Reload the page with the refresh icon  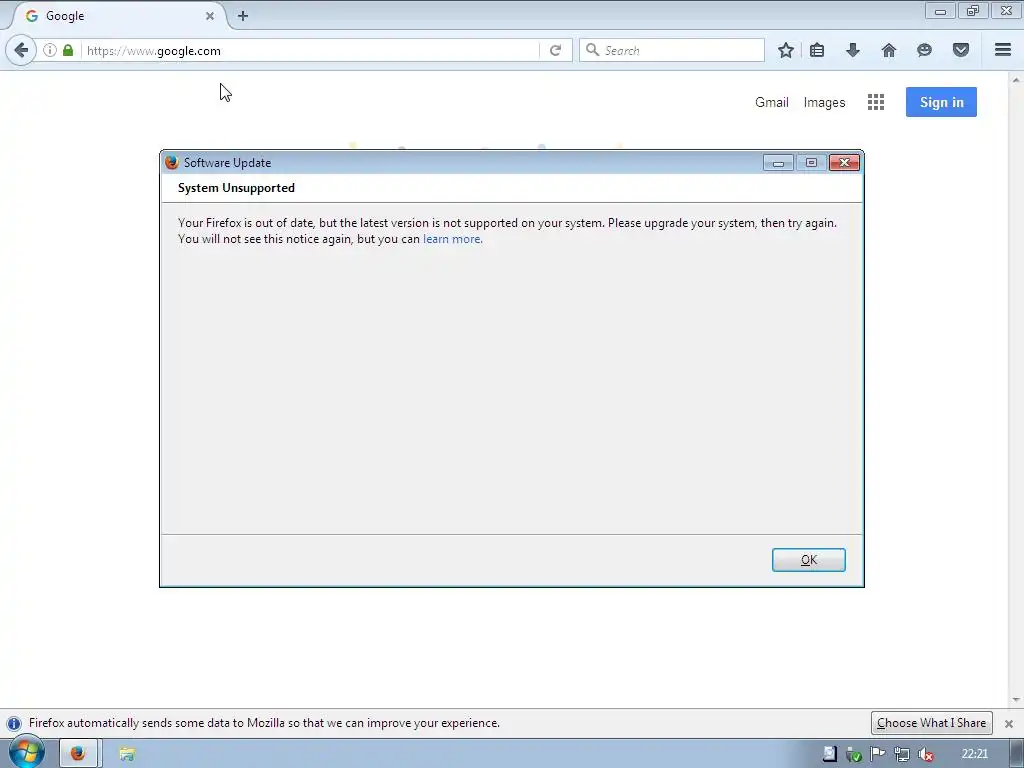555,50
